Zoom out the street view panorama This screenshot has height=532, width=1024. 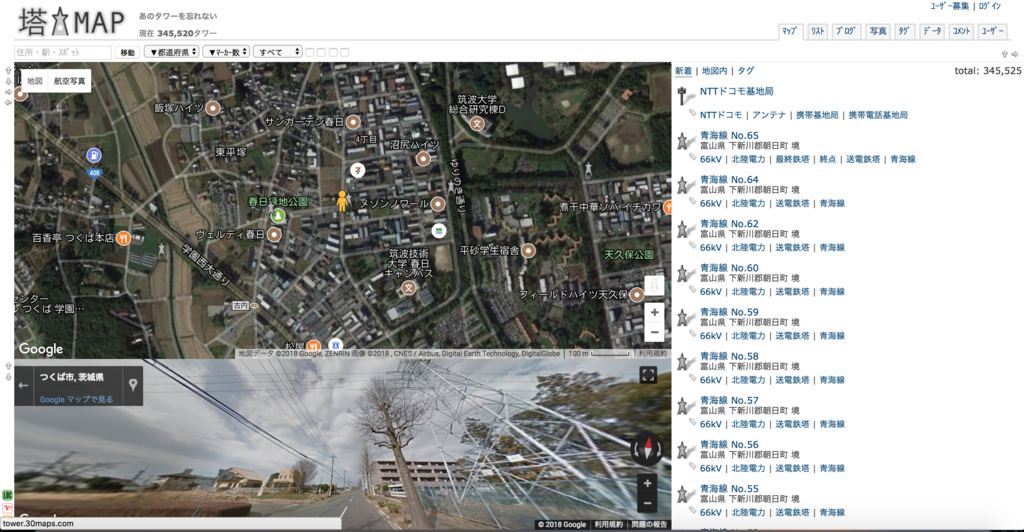pyautogui.click(x=647, y=503)
